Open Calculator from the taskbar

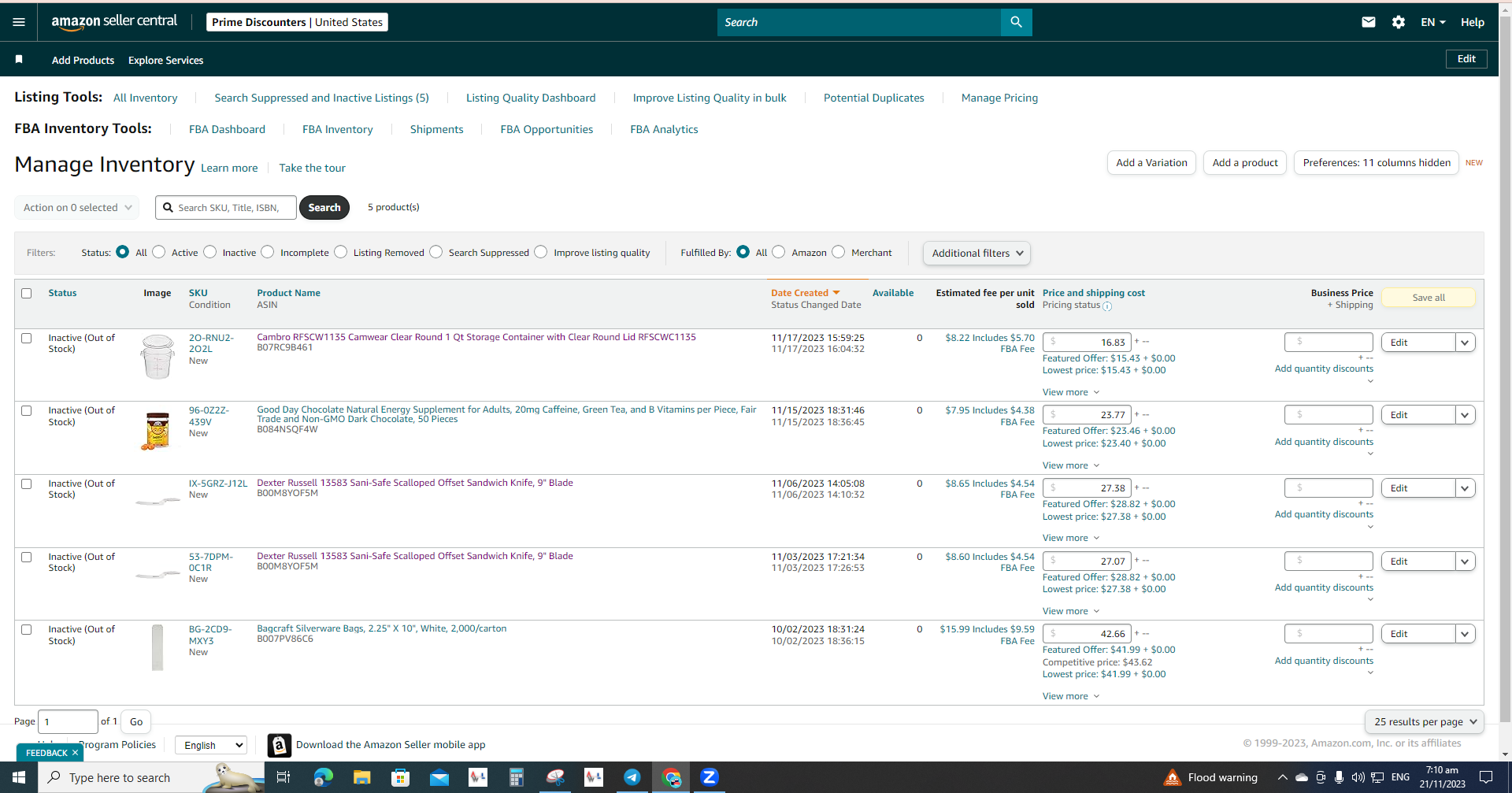click(x=516, y=777)
